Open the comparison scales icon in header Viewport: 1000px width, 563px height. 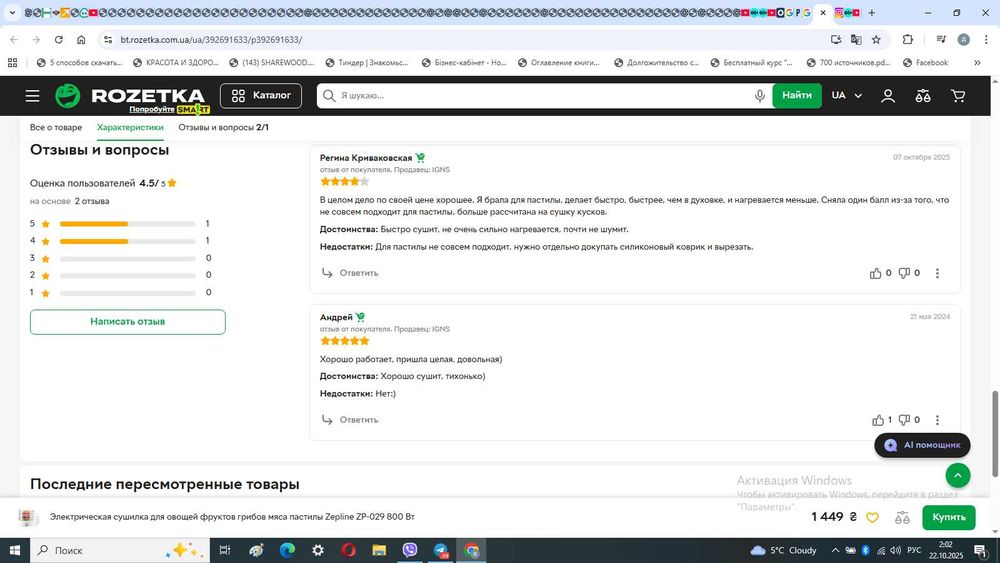pyautogui.click(x=923, y=96)
